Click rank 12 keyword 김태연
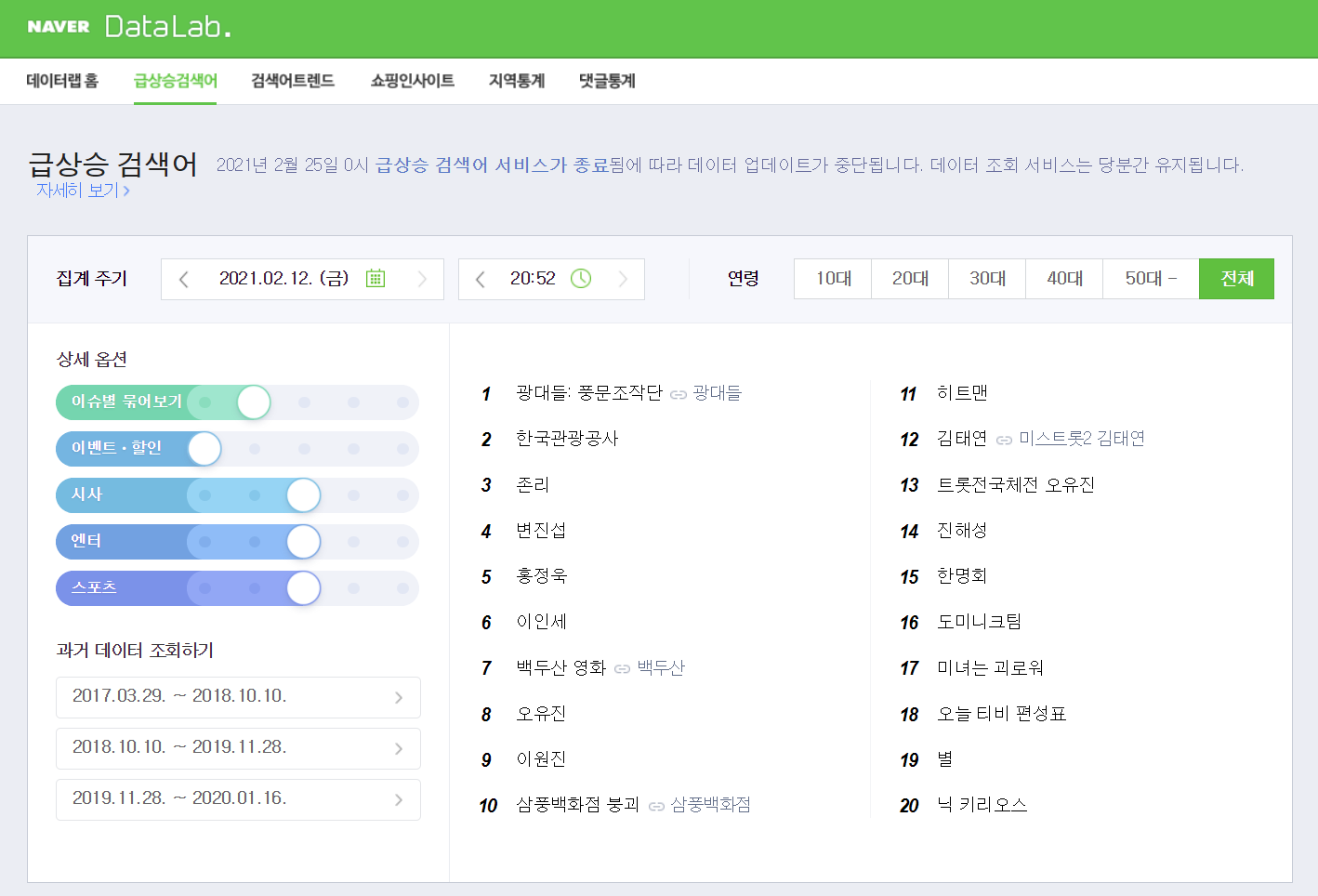The width and height of the screenshot is (1318, 896). [962, 439]
